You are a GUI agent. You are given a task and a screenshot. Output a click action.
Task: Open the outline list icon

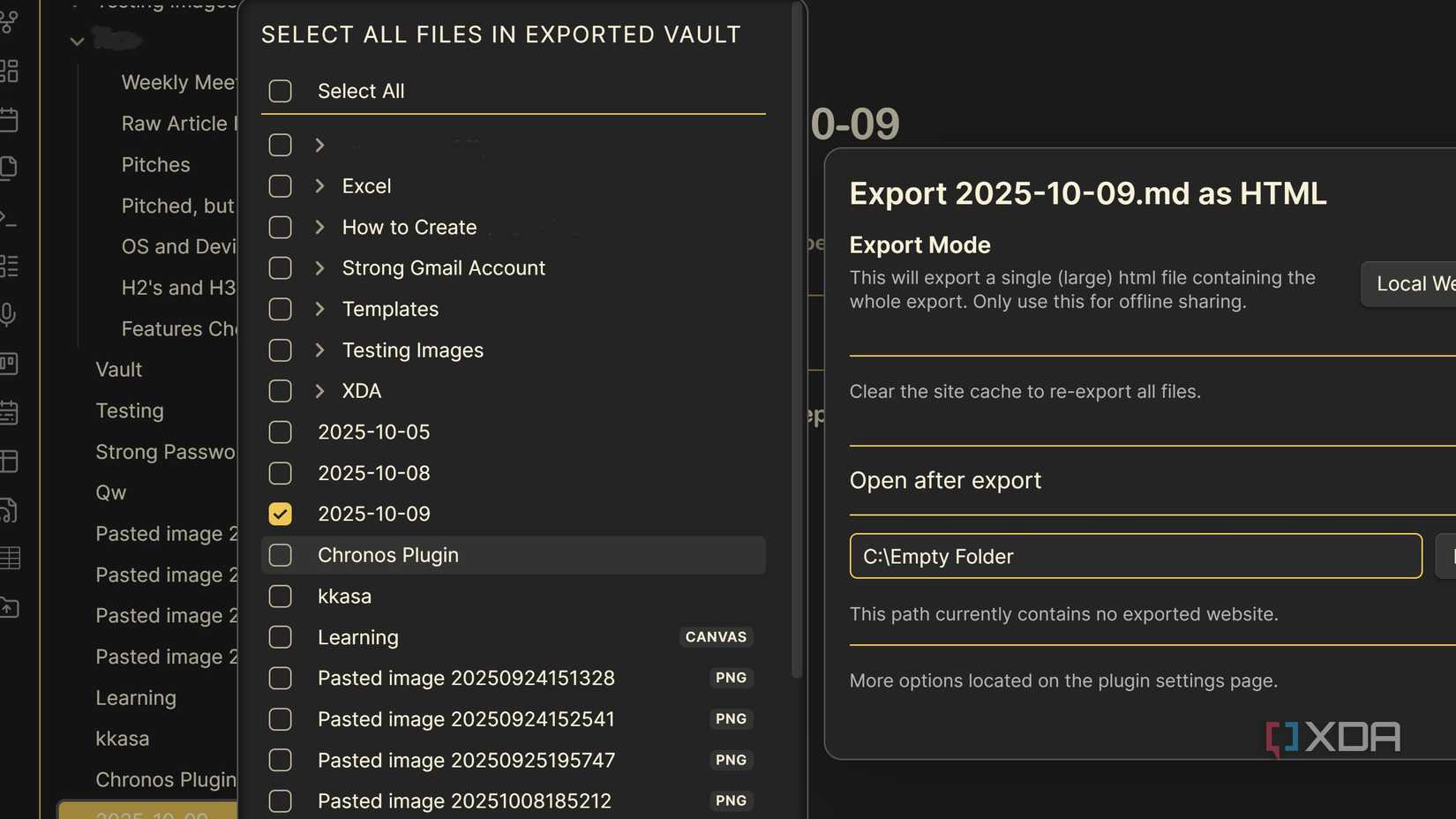(x=11, y=266)
